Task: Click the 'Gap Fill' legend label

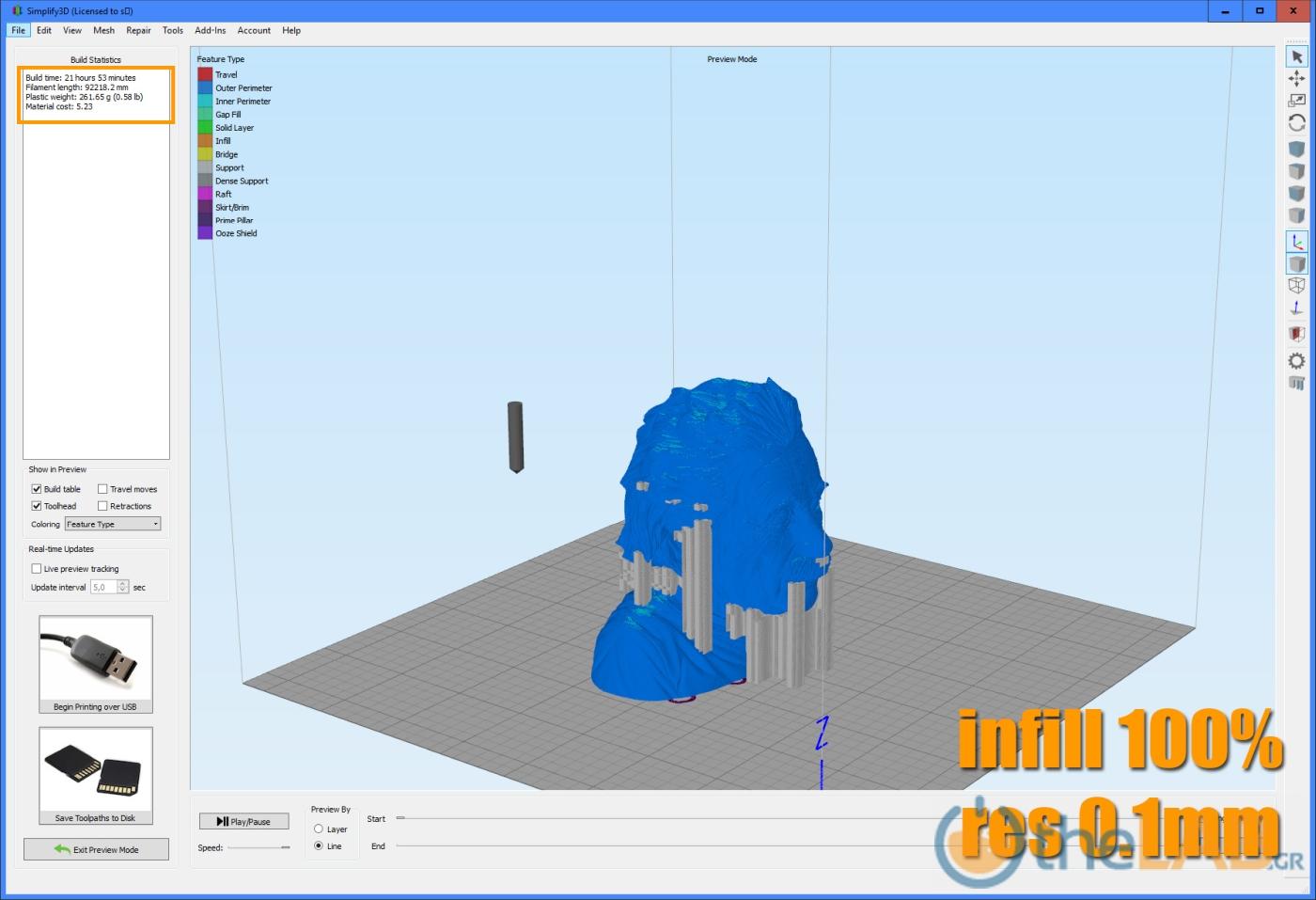Action: (x=228, y=115)
